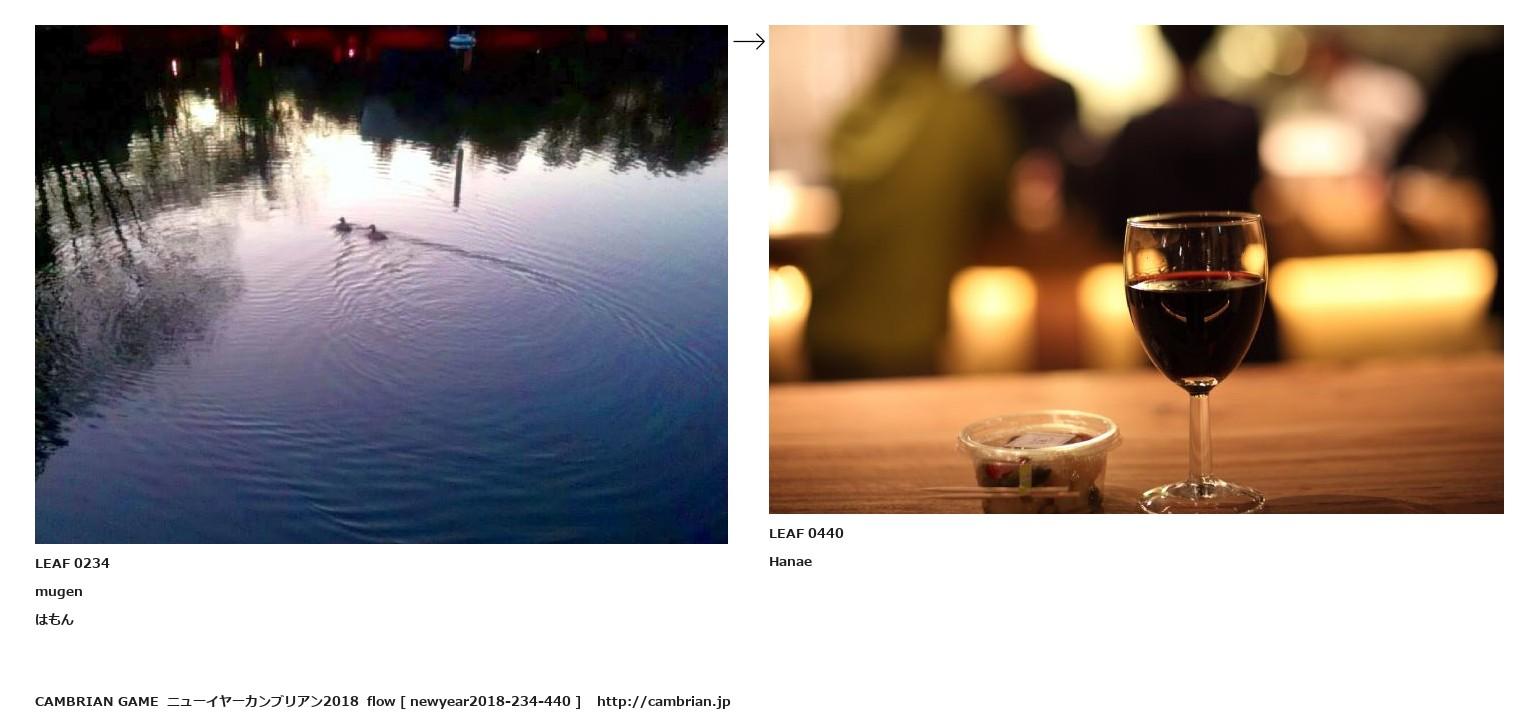
Task: Open the http://cambrian.jp link
Action: point(664,701)
